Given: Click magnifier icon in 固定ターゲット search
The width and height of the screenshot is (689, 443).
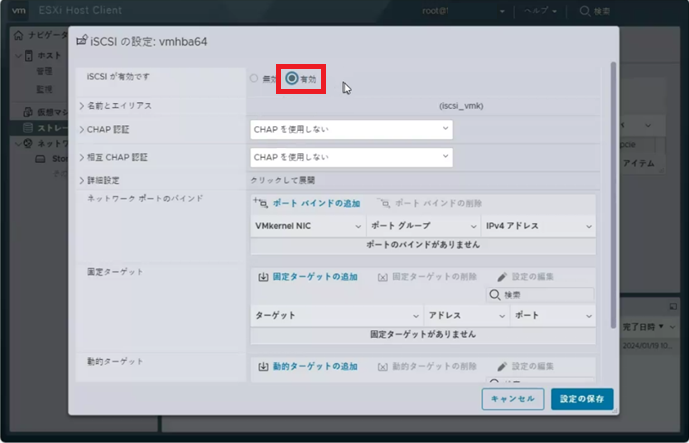Looking at the screenshot, I should click(x=495, y=295).
